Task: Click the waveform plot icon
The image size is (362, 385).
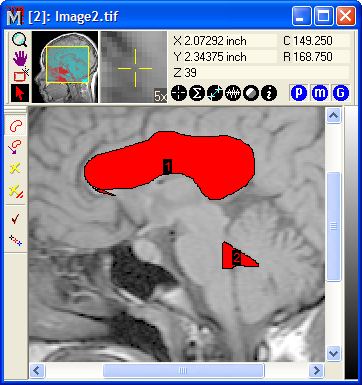Action: (x=233, y=93)
